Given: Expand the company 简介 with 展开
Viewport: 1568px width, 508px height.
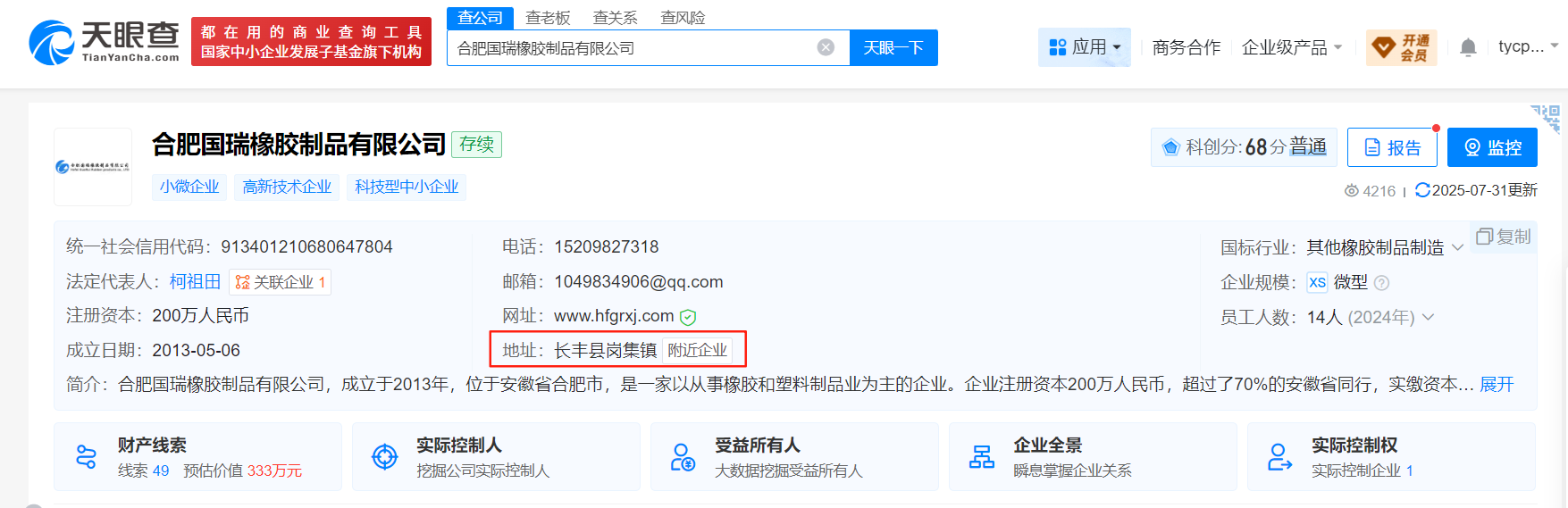Looking at the screenshot, I should [1497, 384].
